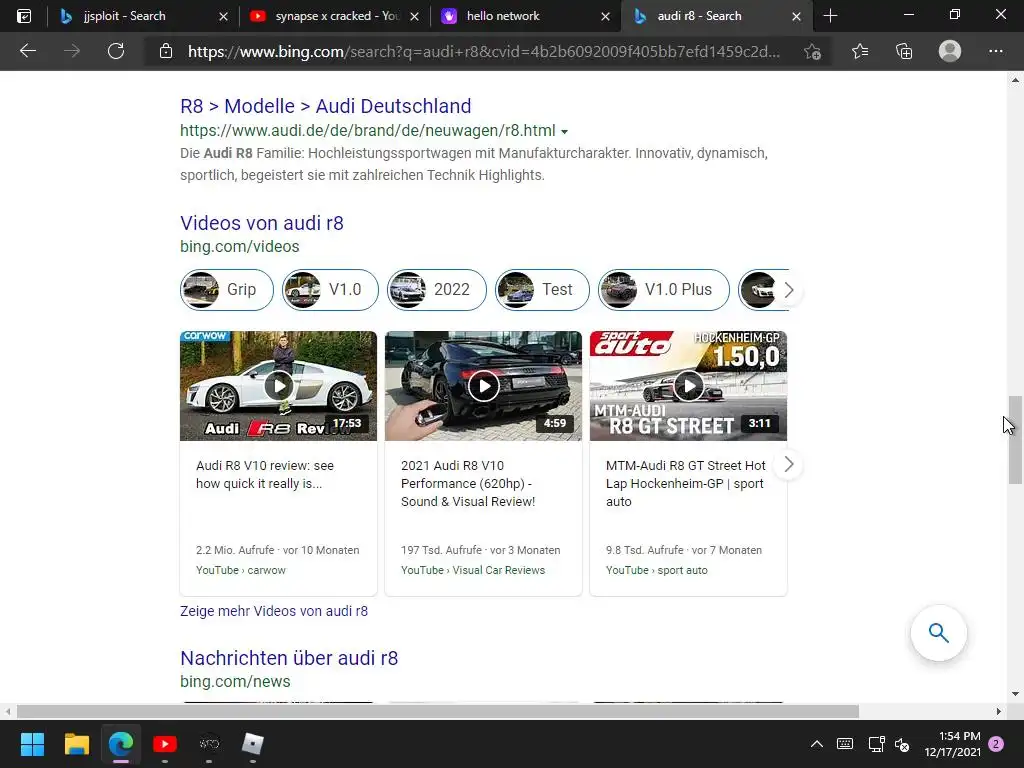Open Roblox icon in taskbar

[253, 744]
